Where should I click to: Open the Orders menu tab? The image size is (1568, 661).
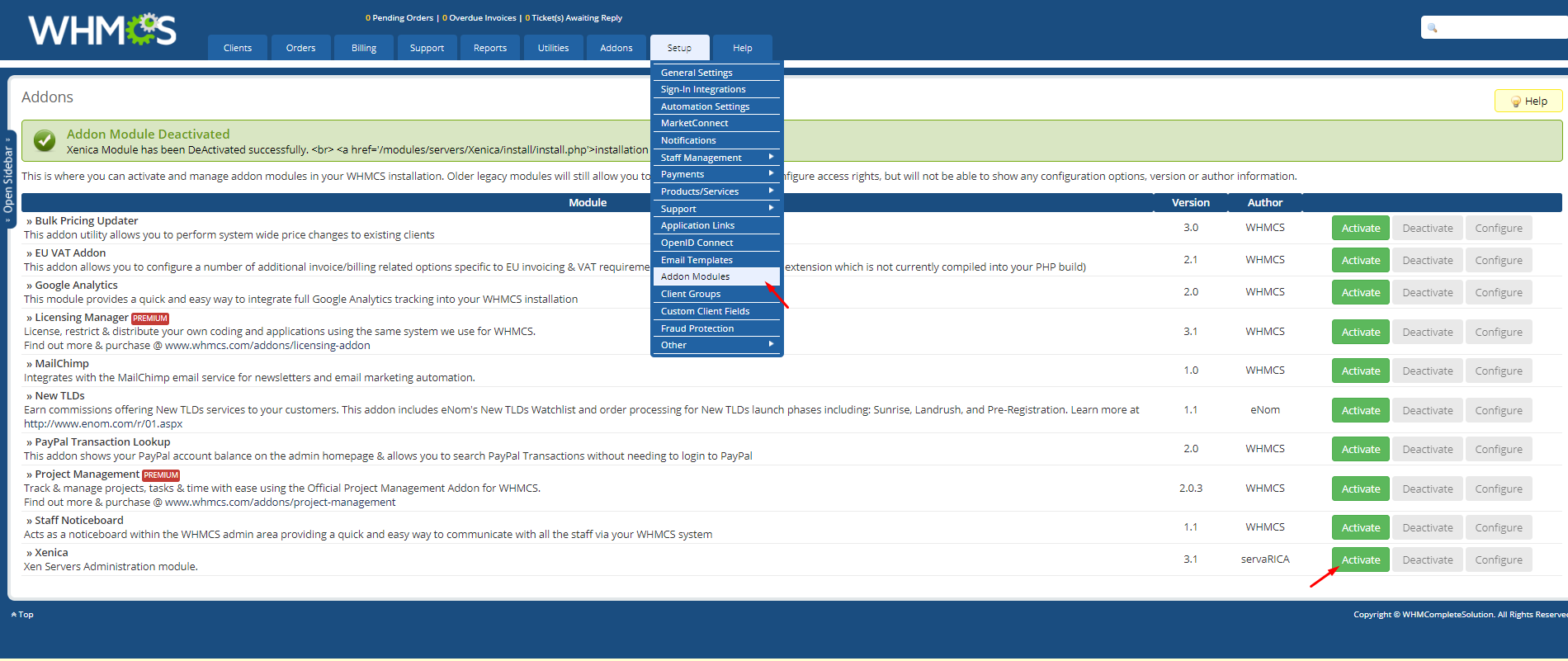pos(300,48)
